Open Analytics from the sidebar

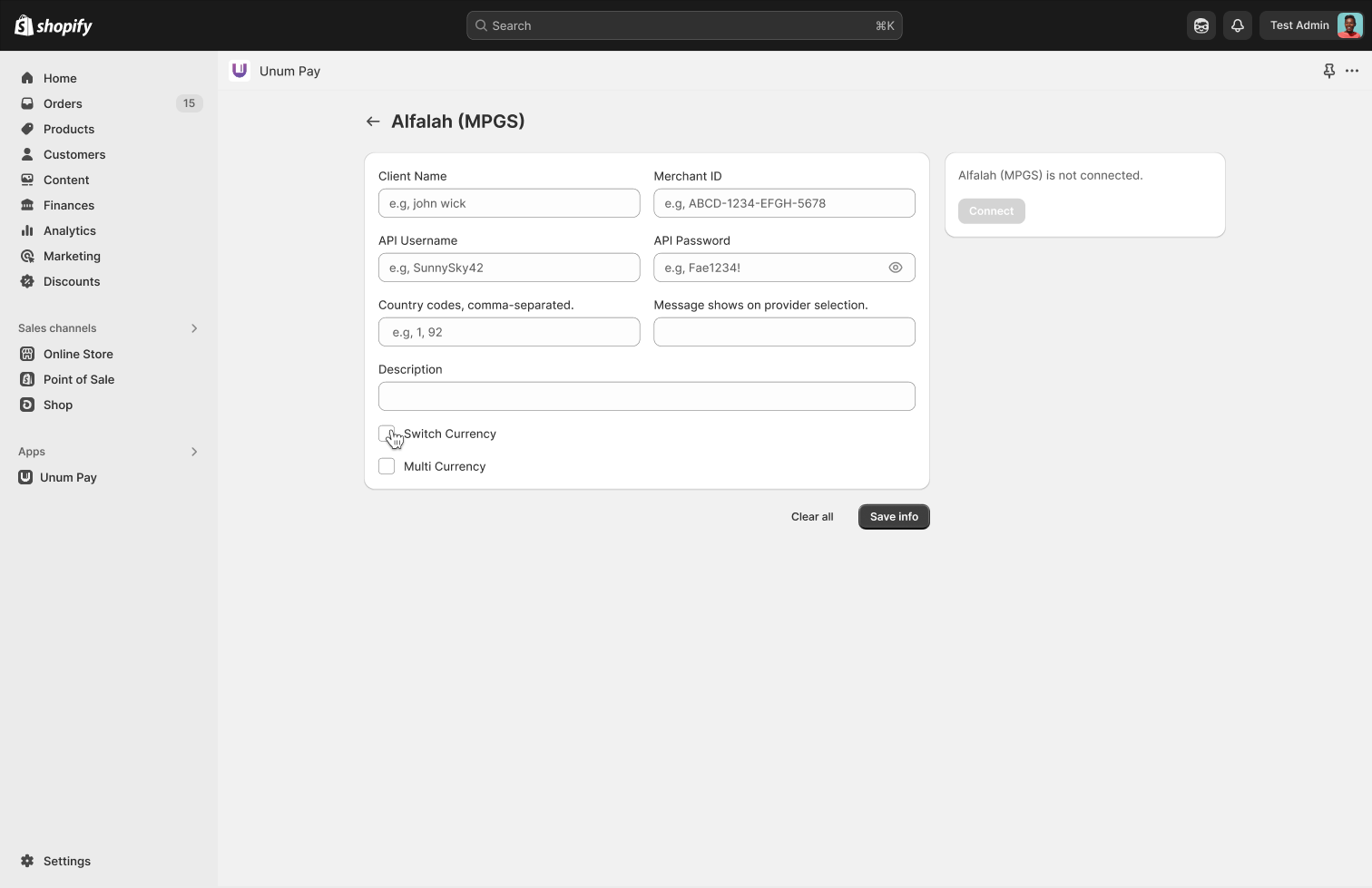[69, 230]
